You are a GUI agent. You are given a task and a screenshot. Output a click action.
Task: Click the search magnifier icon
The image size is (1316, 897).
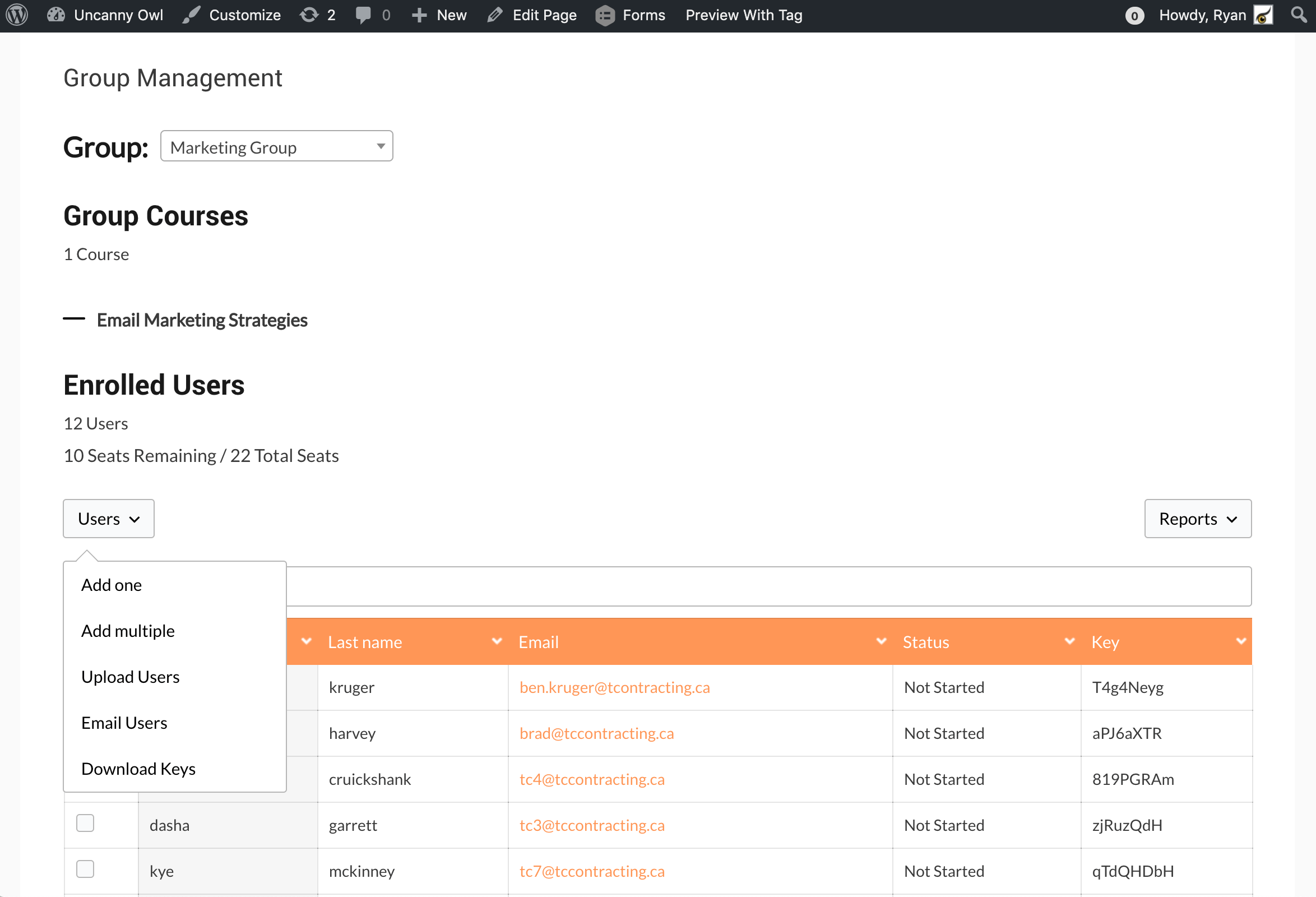point(1299,14)
